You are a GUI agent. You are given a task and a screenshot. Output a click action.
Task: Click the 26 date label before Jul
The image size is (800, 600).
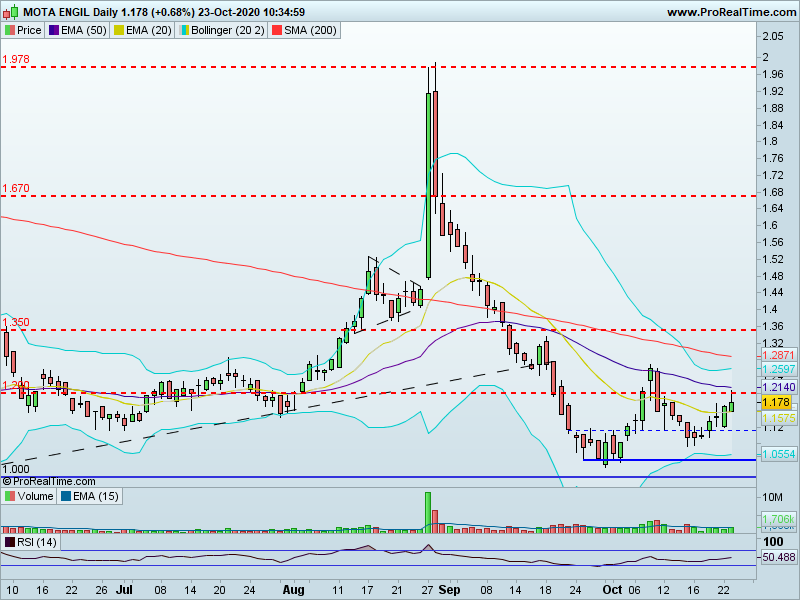pyautogui.click(x=102, y=590)
